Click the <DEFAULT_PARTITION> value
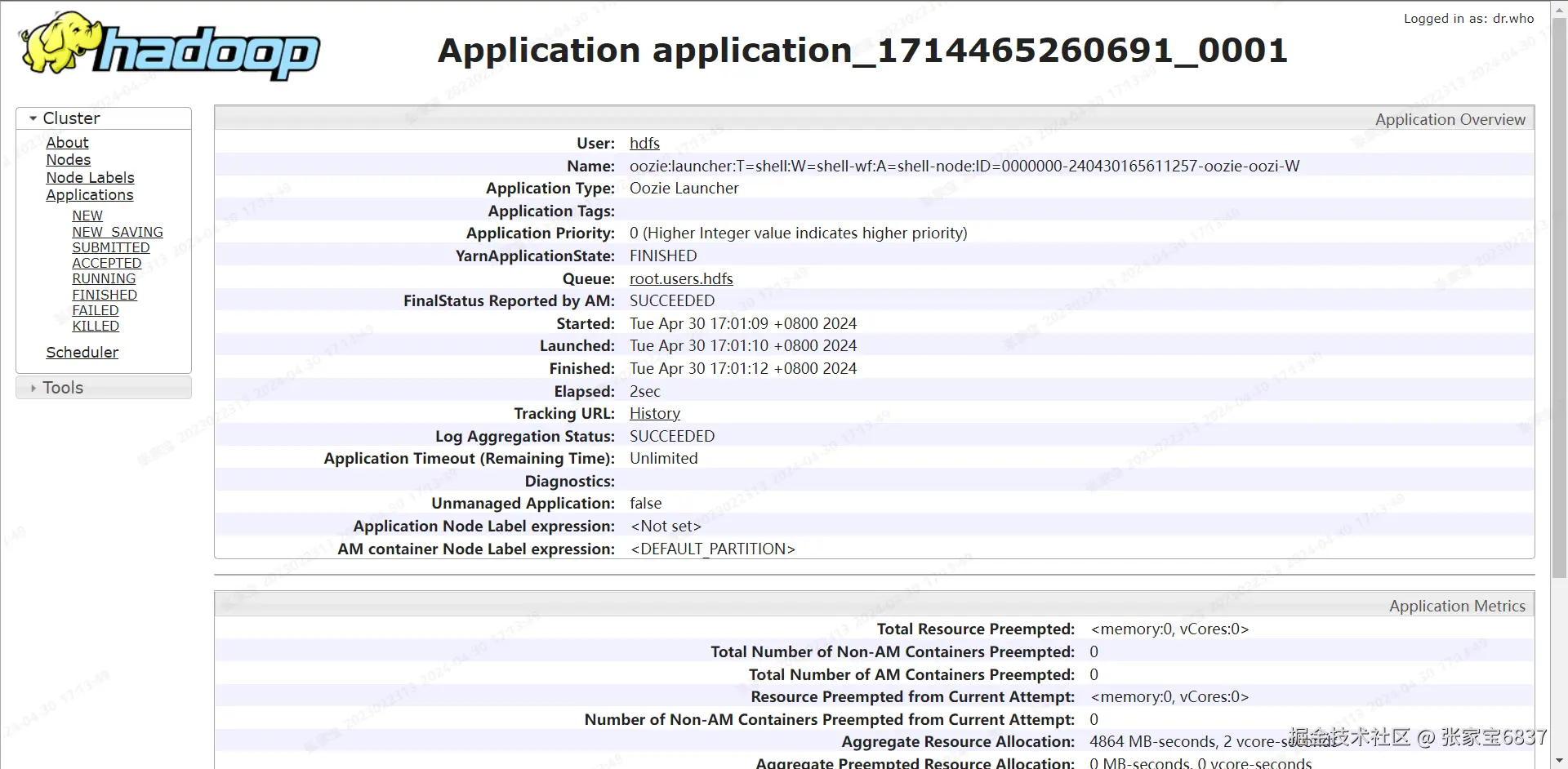1568x769 pixels. click(x=713, y=549)
